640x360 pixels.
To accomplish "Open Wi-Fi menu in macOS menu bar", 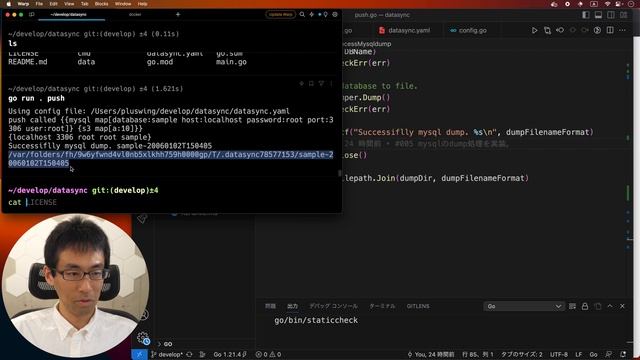I will pos(607,4).
